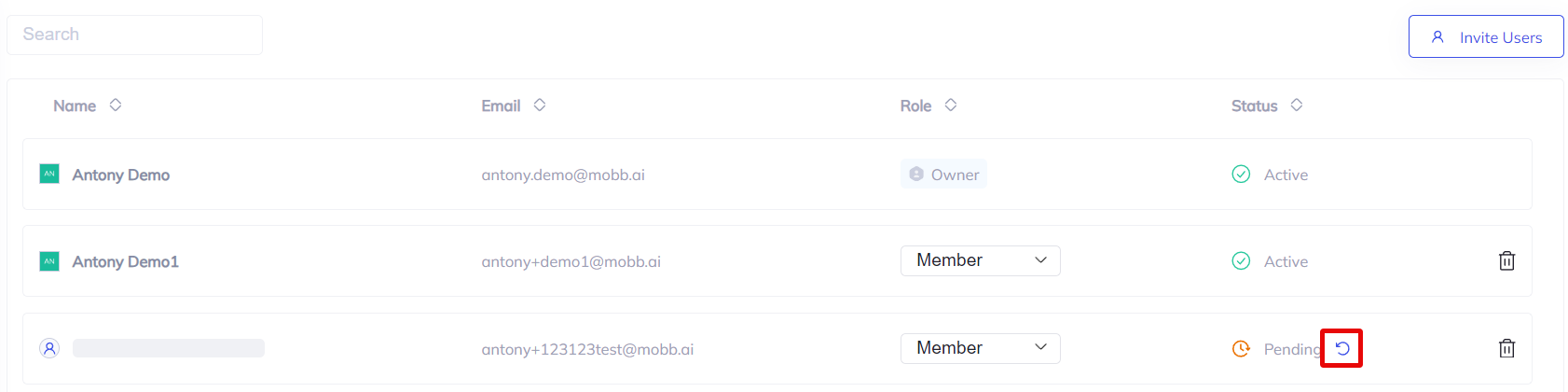Open the role dropdown for antony+123123test@mobb.ai
Image resolution: width=1568 pixels, height=392 pixels.
980,348
